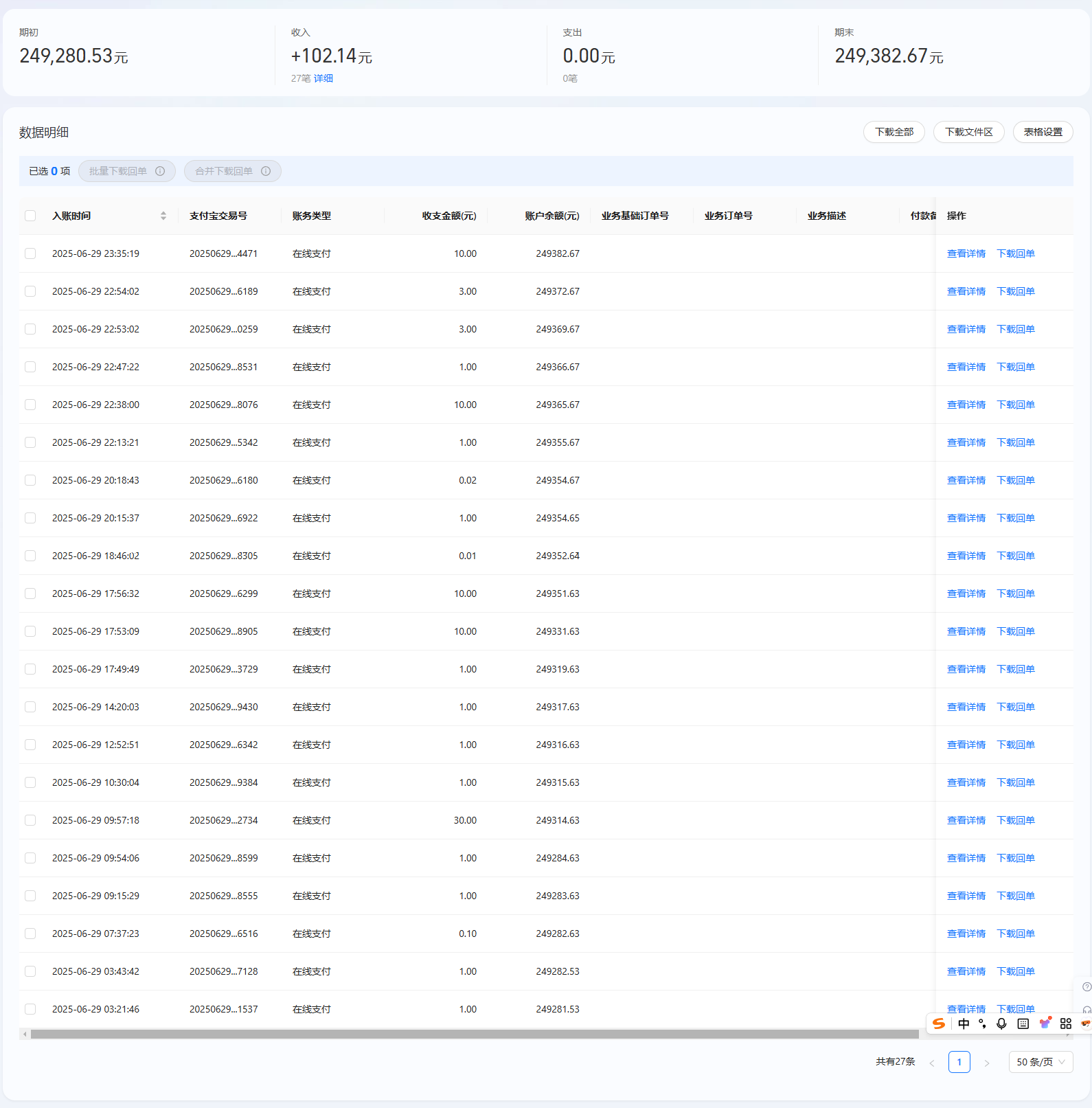
Task: Tick the checkbox for 2025-06-29 09:57:18
Action: click(x=30, y=820)
